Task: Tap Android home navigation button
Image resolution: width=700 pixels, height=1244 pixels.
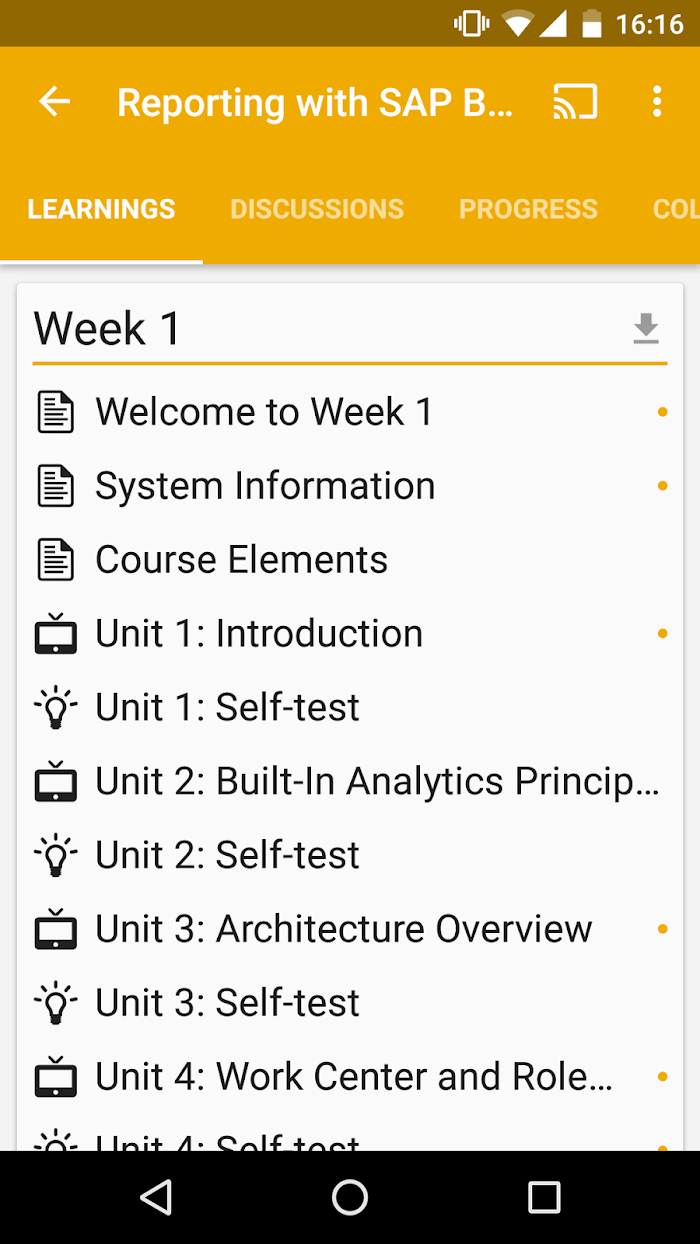Action: (350, 1197)
